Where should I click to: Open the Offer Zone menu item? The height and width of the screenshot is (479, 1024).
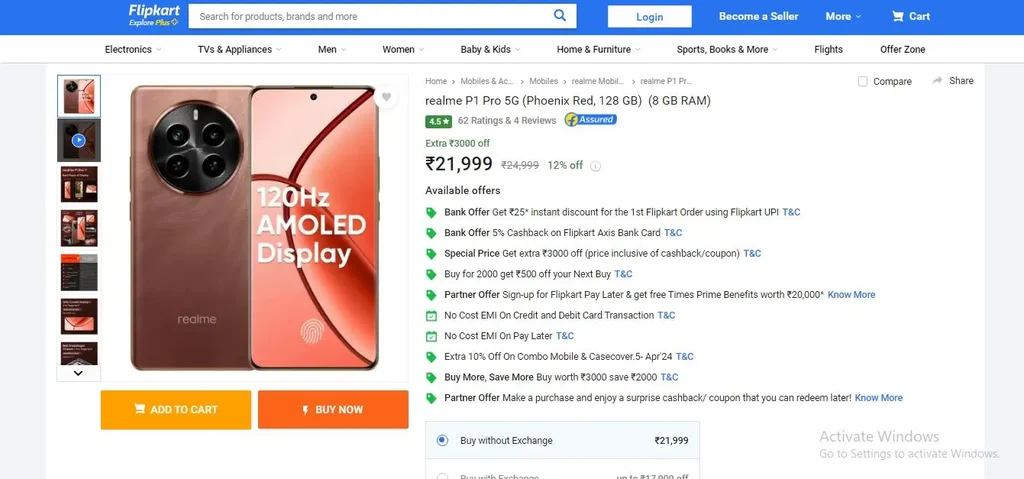click(x=903, y=49)
